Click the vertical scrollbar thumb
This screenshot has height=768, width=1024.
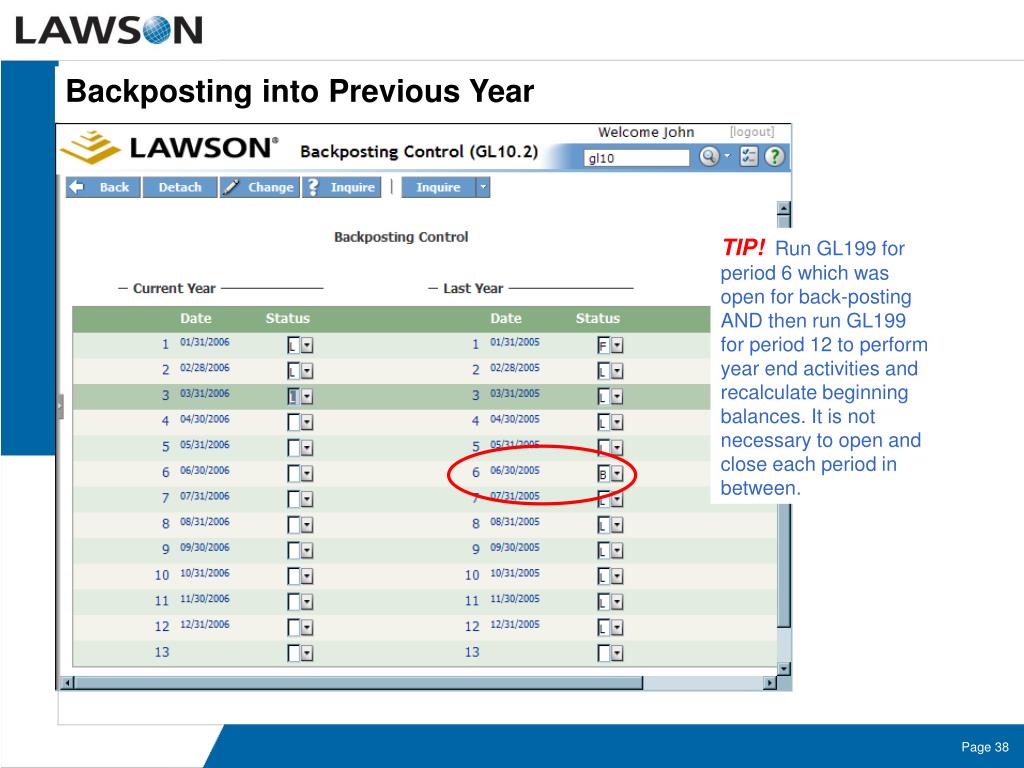pyautogui.click(x=784, y=421)
